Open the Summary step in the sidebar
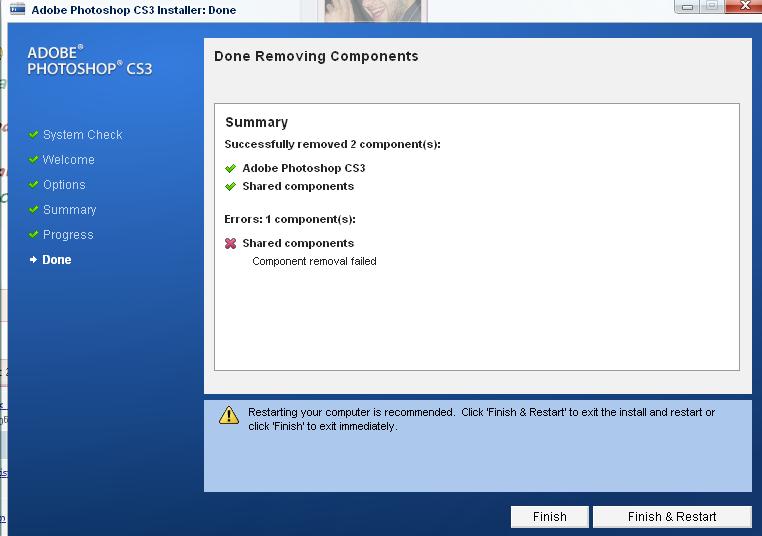The height and width of the screenshot is (536, 762). point(69,210)
